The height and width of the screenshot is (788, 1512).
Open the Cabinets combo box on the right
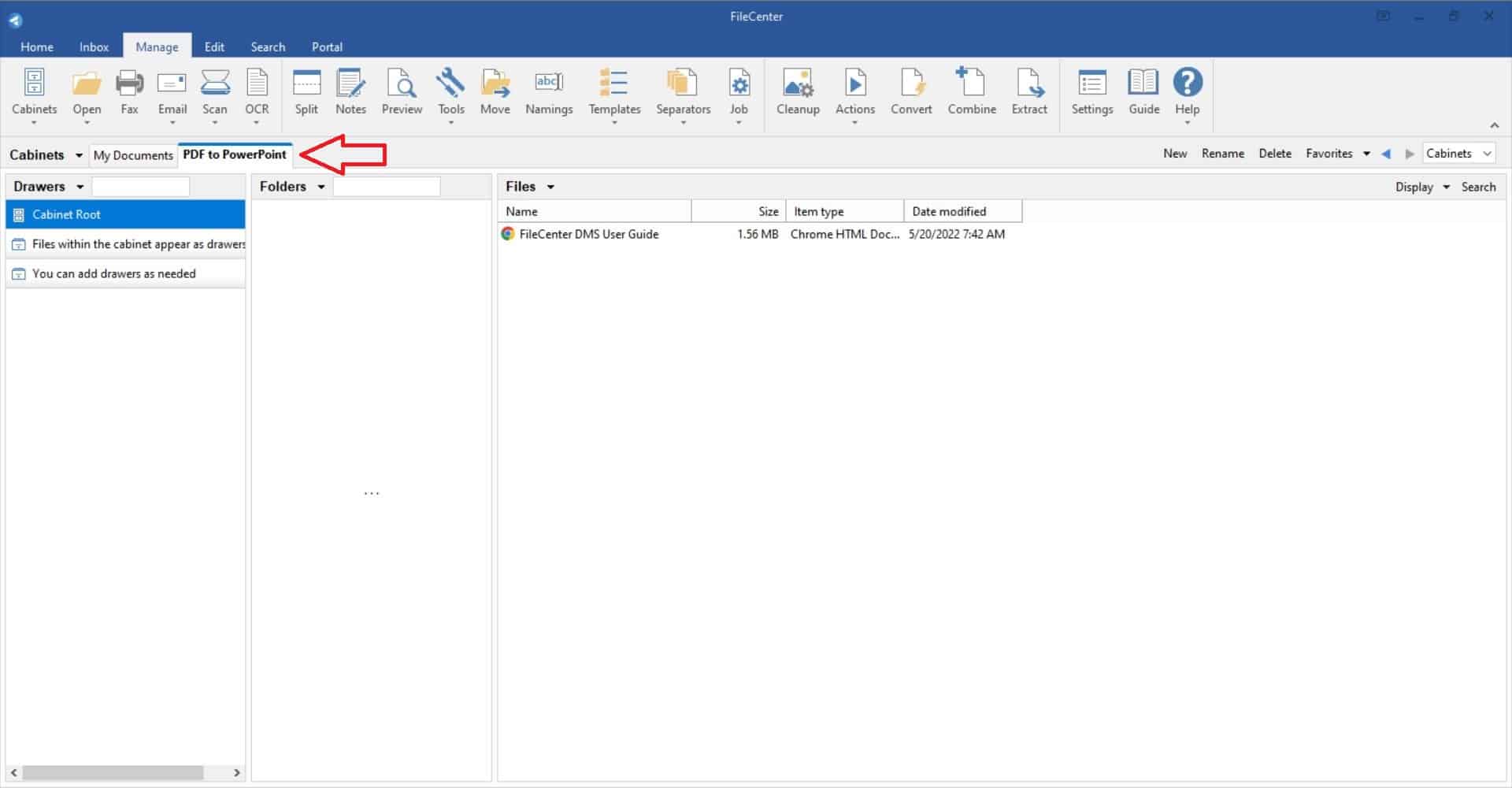click(x=1458, y=154)
